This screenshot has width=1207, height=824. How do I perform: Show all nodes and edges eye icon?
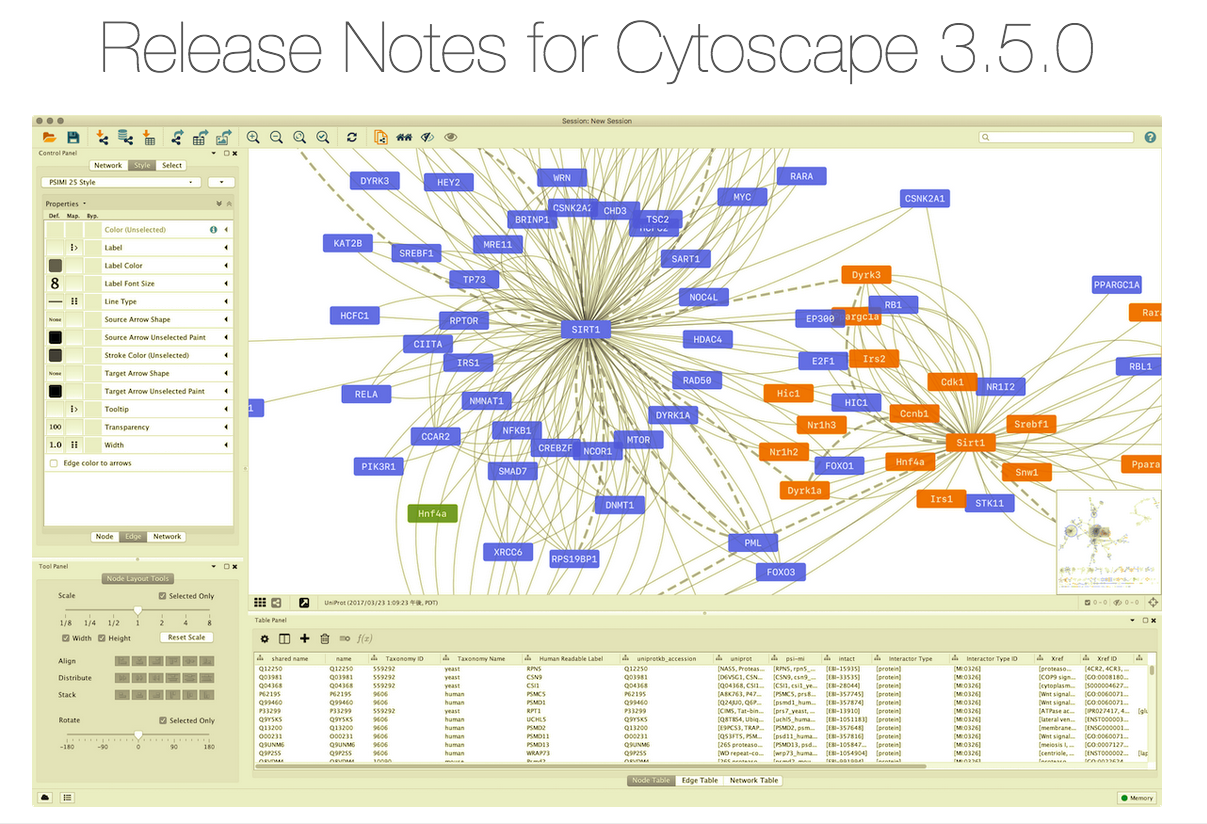[x=451, y=137]
